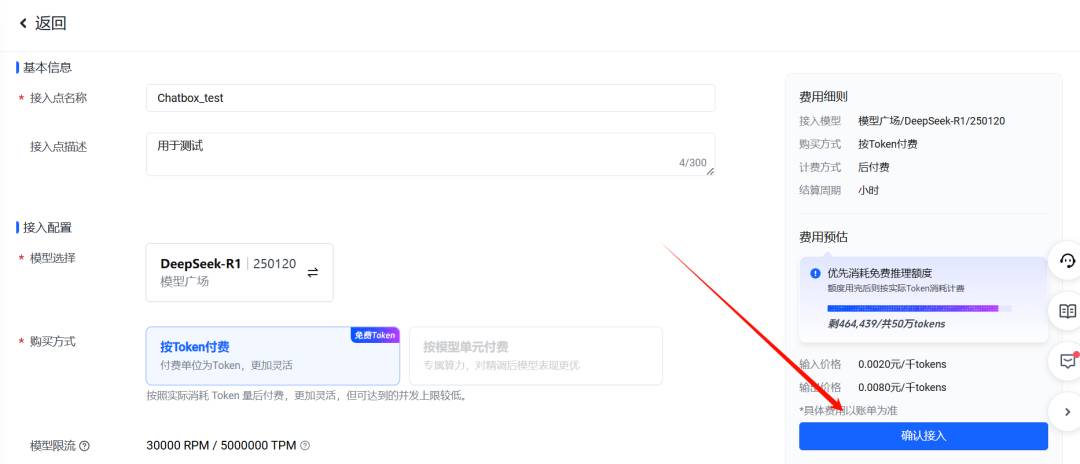The height and width of the screenshot is (464, 1080).
Task: Select the 按模型单元付费 purchase option
Action: click(x=536, y=356)
